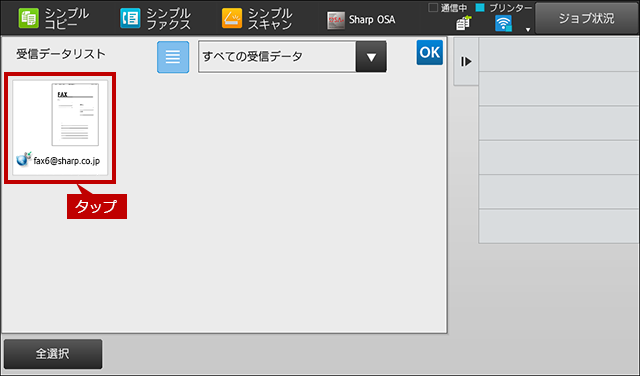This screenshot has height=376, width=640.
Task: Open the black dropdown arrow for received data filter
Action: (371, 57)
